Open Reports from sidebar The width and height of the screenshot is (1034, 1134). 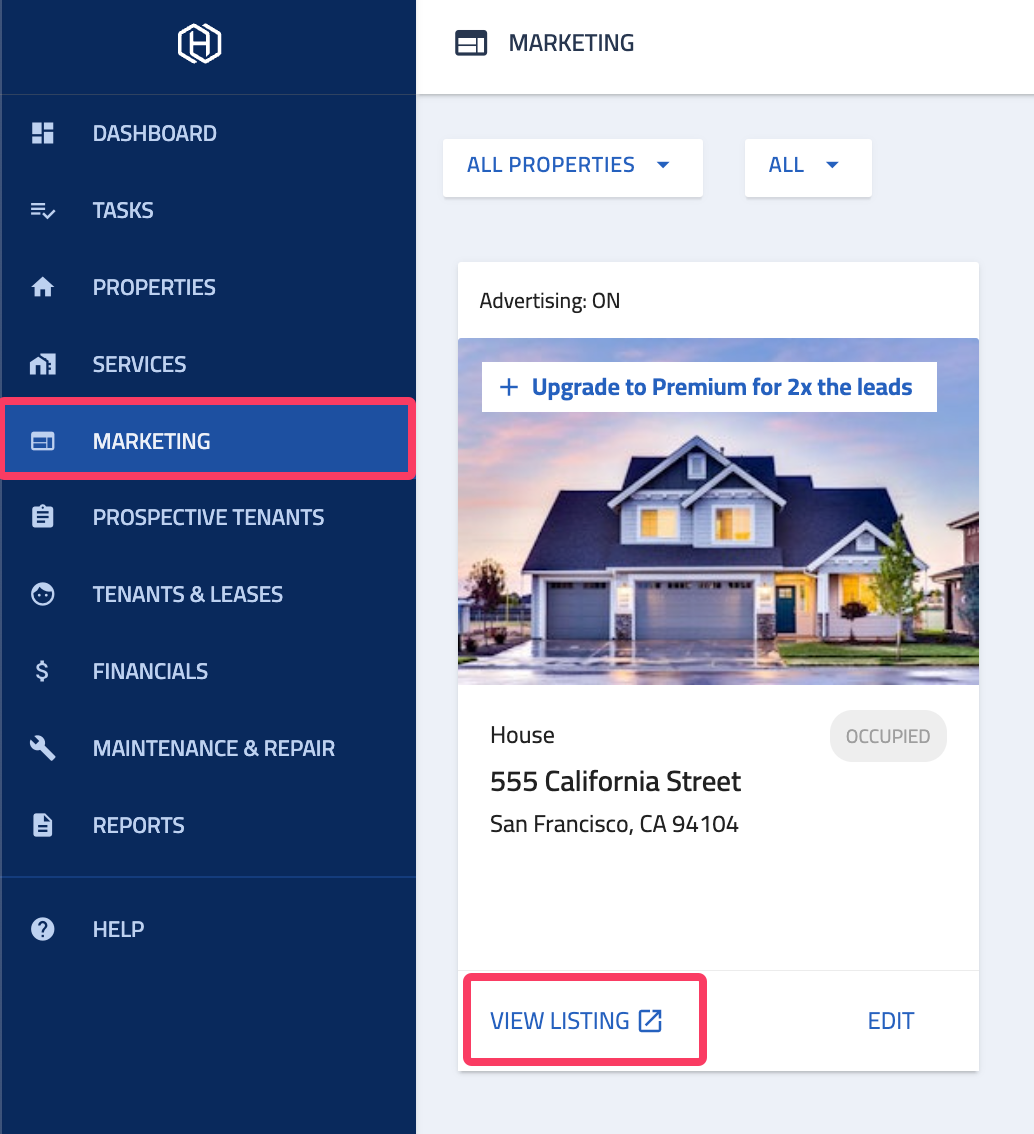(x=208, y=825)
